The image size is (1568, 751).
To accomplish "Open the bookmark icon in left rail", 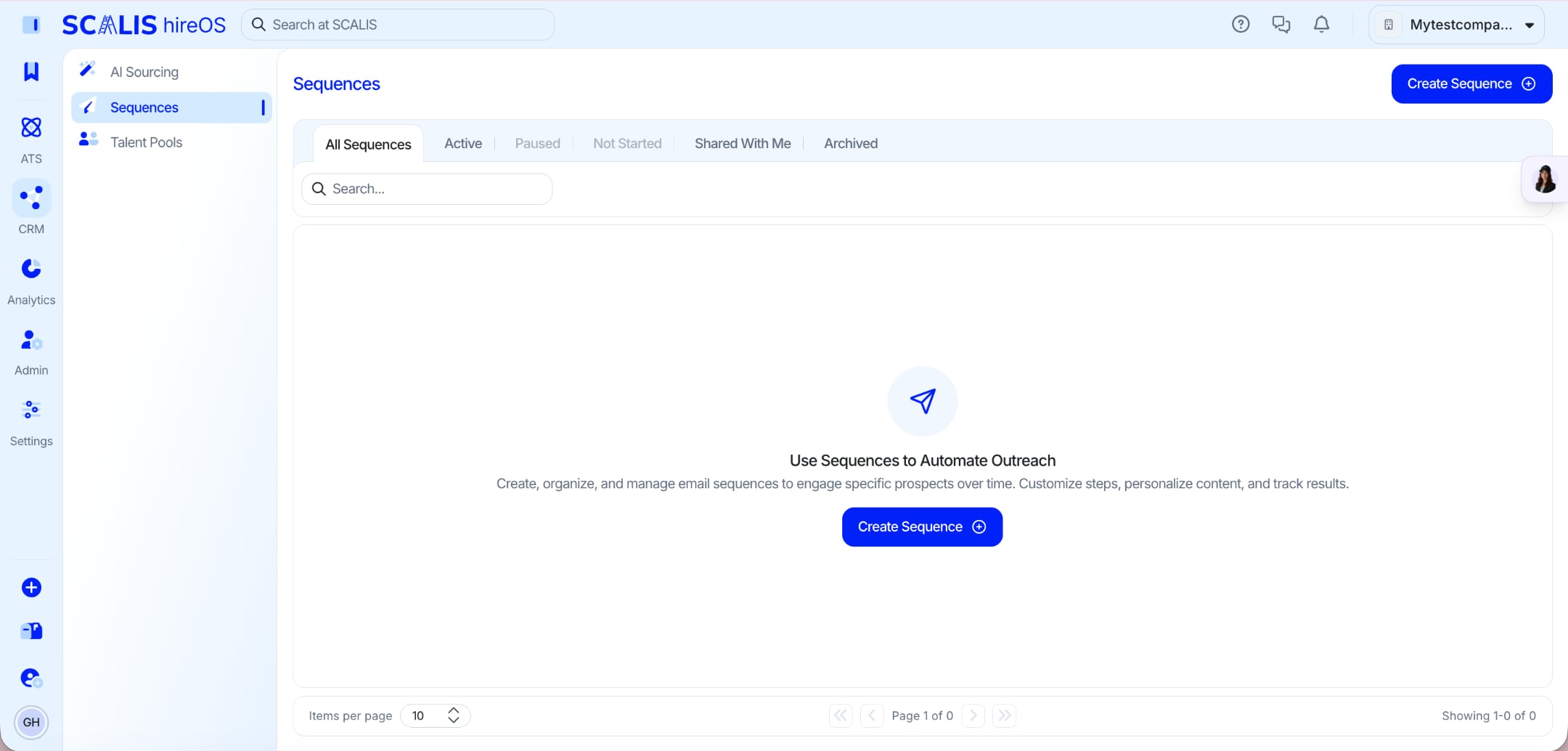I will pos(31,71).
